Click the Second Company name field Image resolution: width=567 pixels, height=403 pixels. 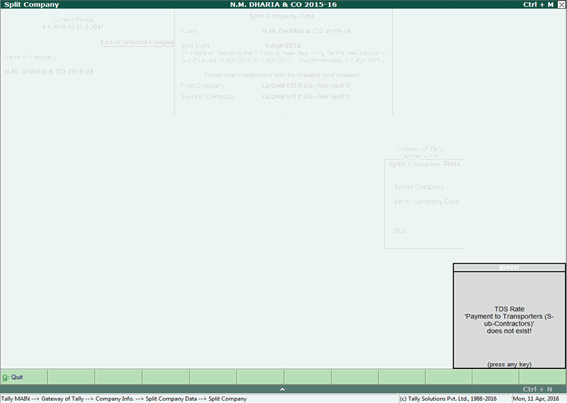(306, 97)
